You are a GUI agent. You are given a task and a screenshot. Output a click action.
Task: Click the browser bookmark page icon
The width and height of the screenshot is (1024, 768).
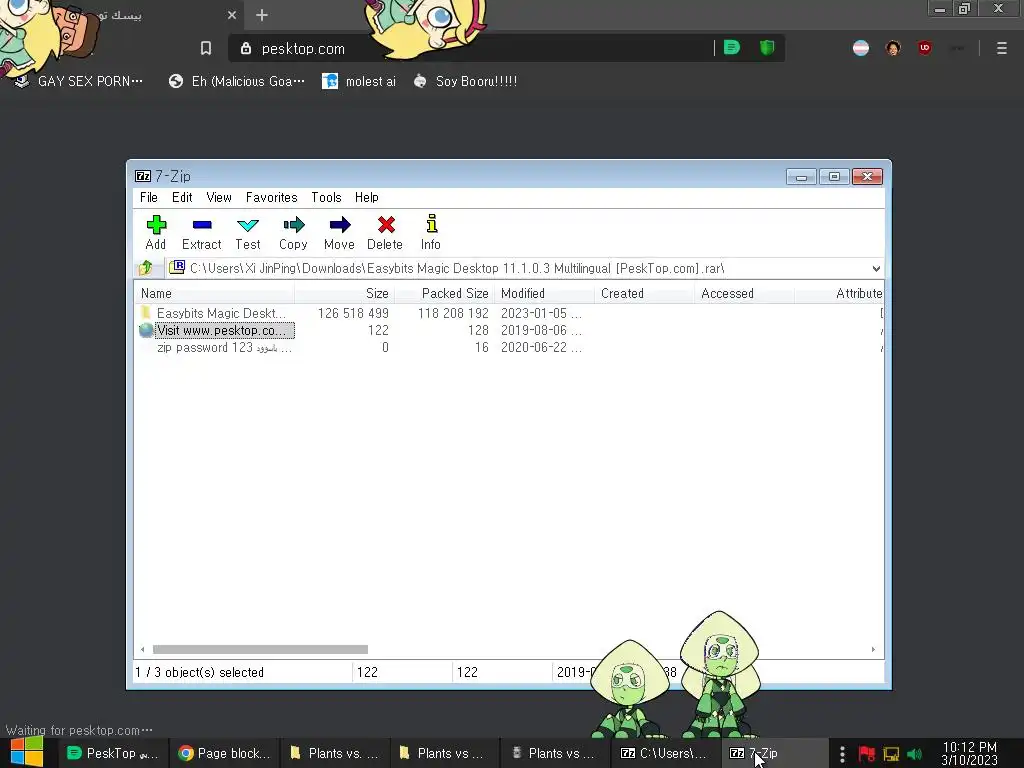point(206,48)
